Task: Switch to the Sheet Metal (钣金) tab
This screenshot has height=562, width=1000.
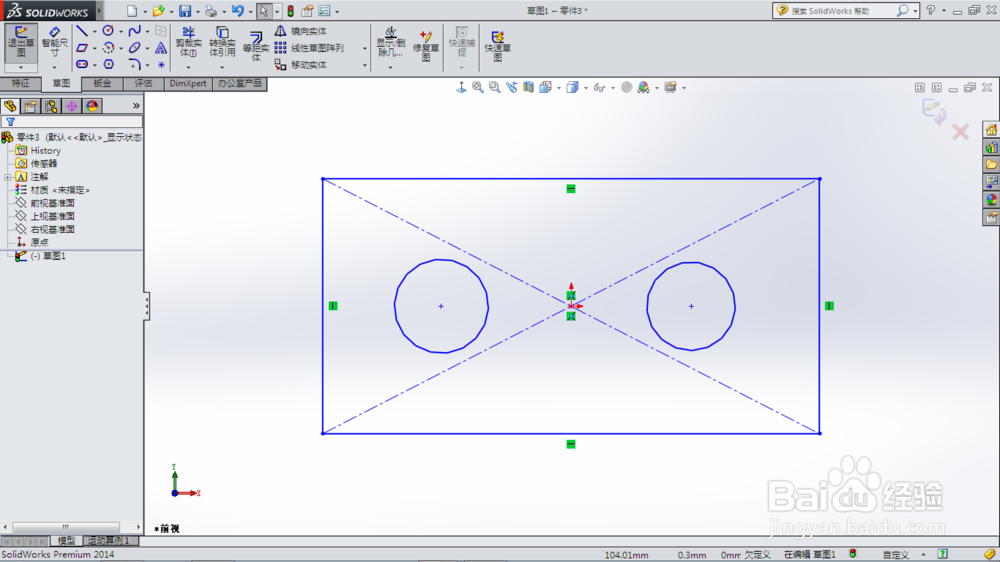Action: (102, 84)
